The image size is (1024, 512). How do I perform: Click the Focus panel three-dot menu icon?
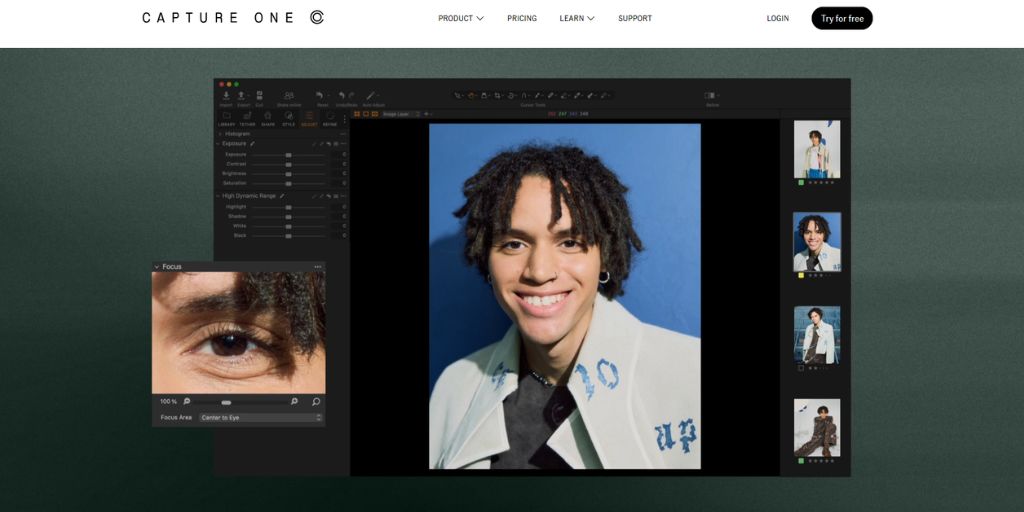pyautogui.click(x=317, y=266)
